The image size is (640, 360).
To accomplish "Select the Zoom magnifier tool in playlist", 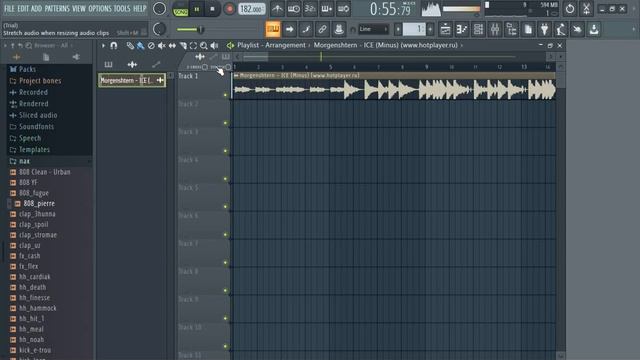I will (x=204, y=45).
